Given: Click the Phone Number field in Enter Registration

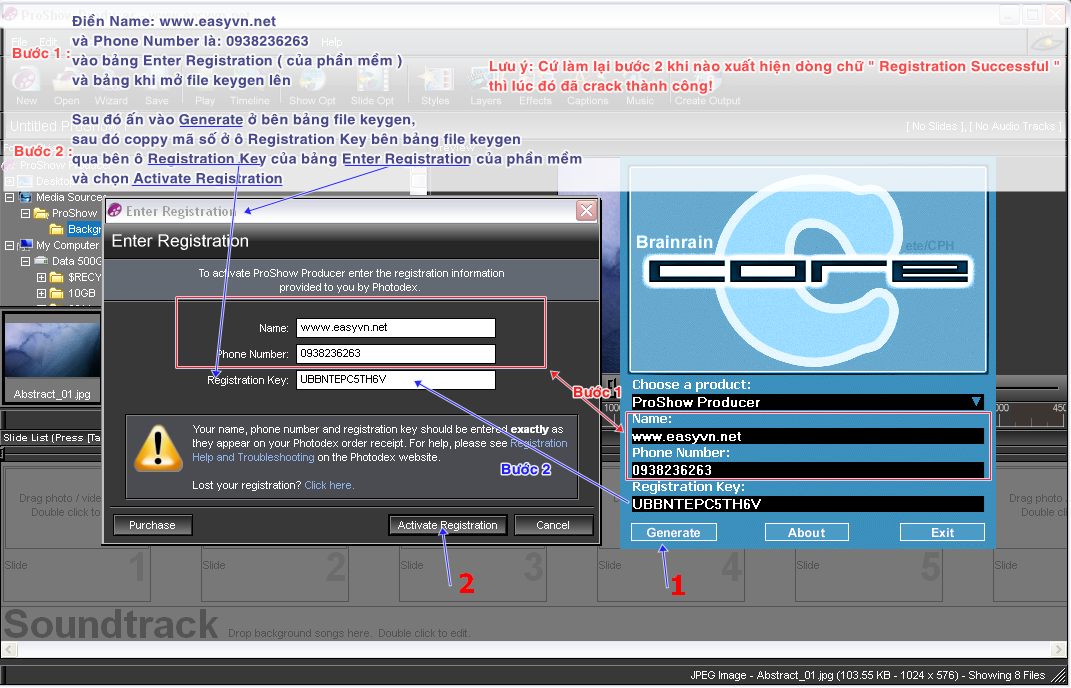Looking at the screenshot, I should 395,354.
